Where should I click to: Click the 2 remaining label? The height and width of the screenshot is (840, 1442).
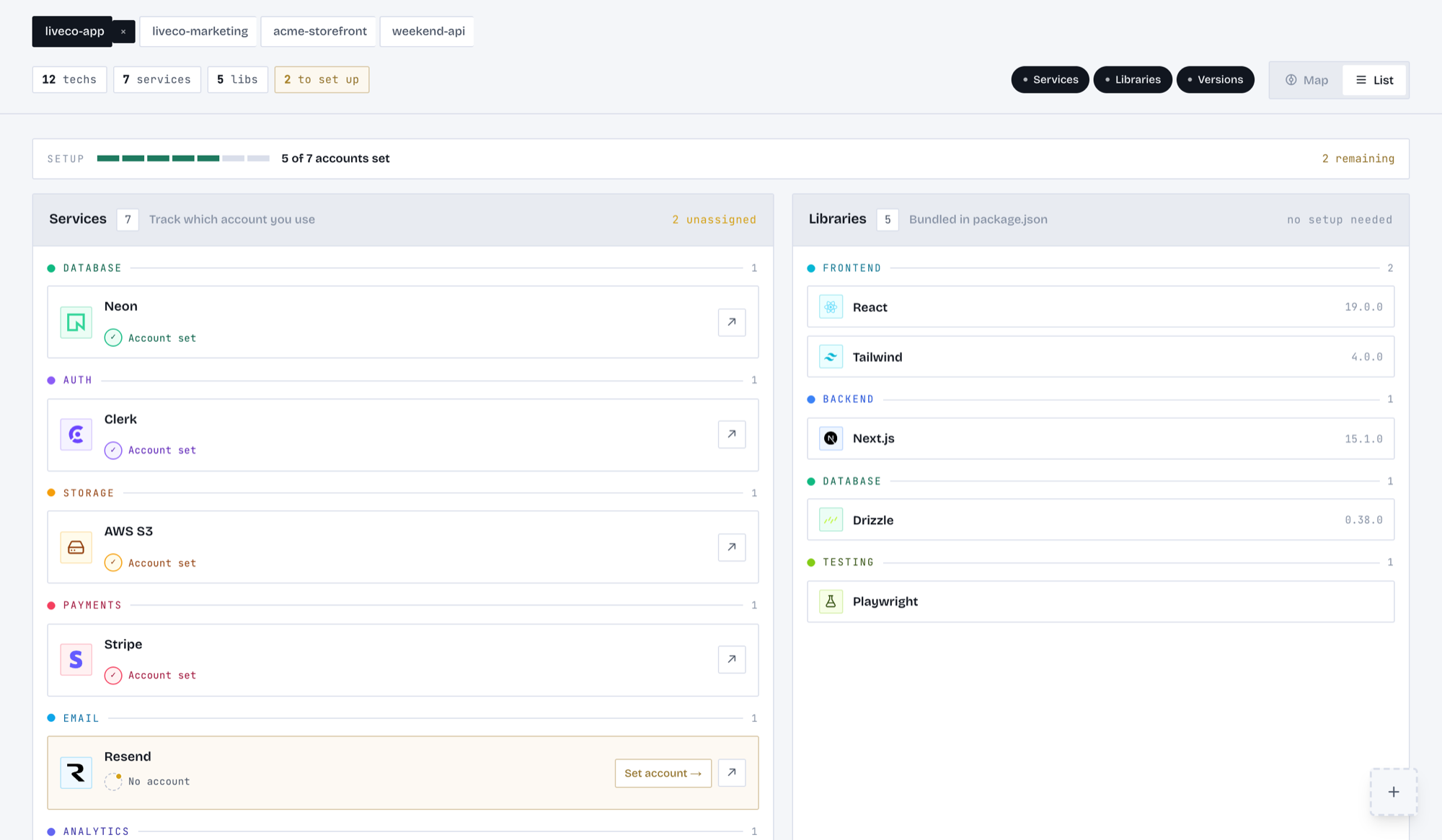coord(1358,159)
